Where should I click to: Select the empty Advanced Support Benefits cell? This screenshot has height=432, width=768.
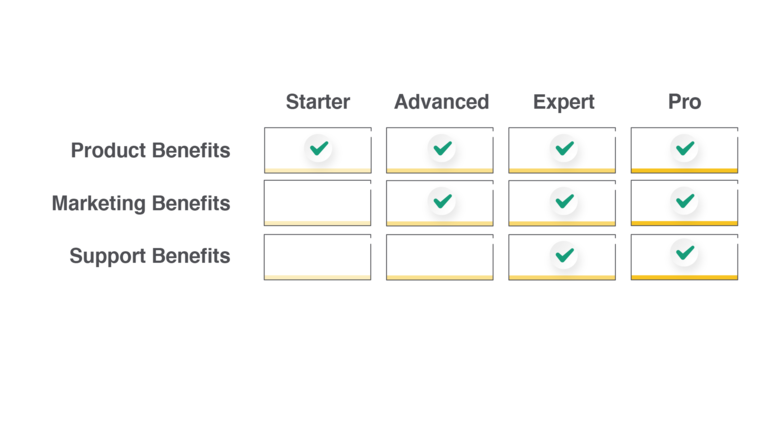click(x=440, y=257)
